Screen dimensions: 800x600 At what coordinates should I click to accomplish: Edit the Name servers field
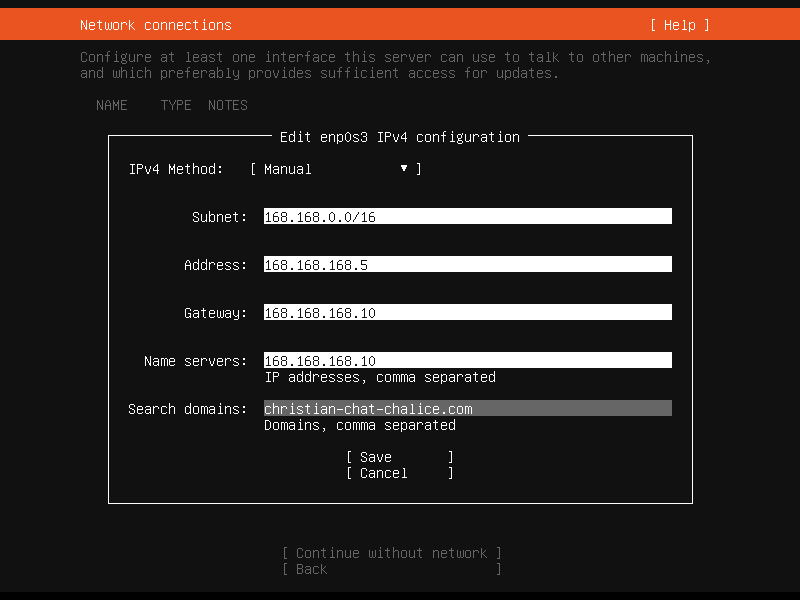pos(467,361)
